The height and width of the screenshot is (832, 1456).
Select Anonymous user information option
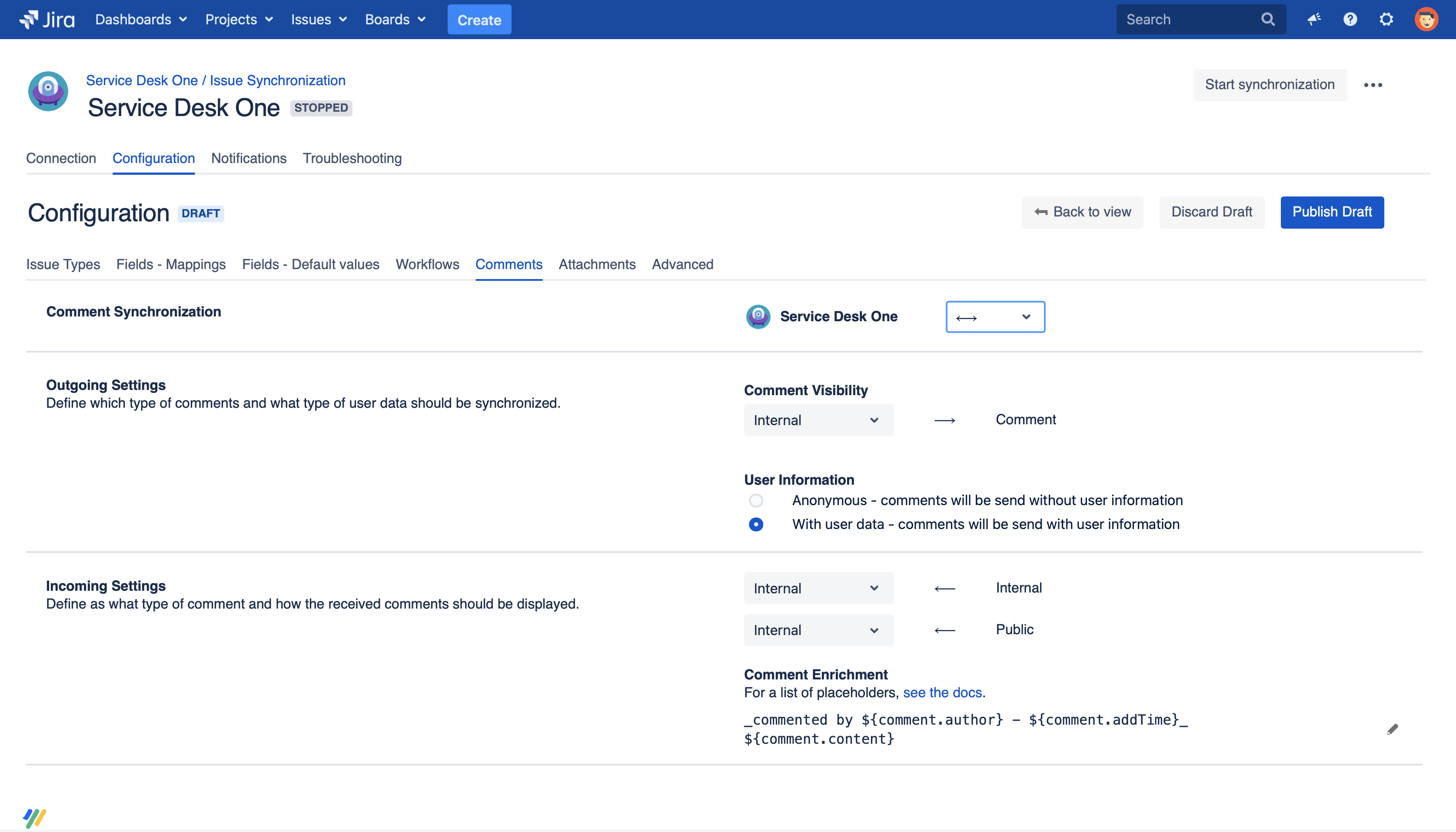756,500
